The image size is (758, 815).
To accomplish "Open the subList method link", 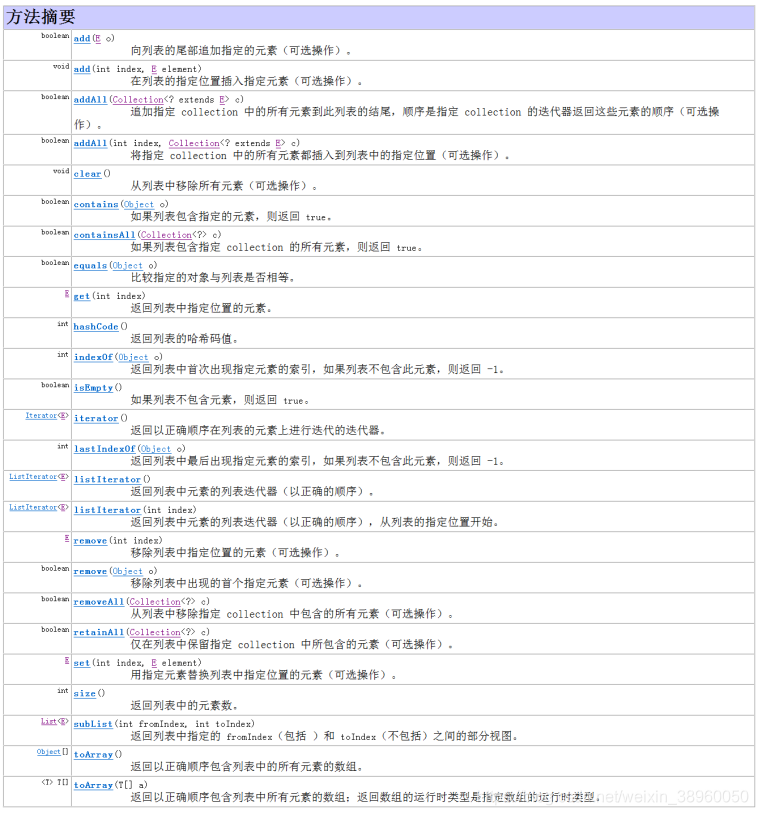I will coord(93,724).
